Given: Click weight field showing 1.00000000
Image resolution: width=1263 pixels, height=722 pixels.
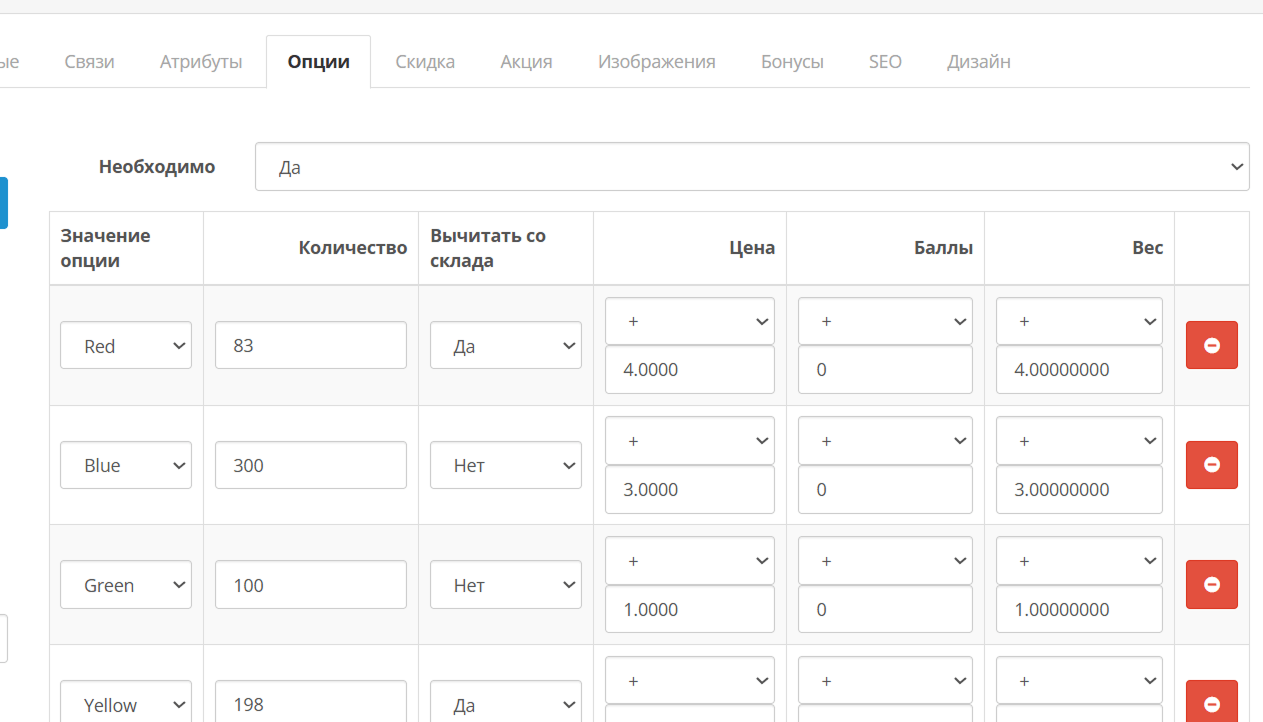Looking at the screenshot, I should click(x=1079, y=609).
